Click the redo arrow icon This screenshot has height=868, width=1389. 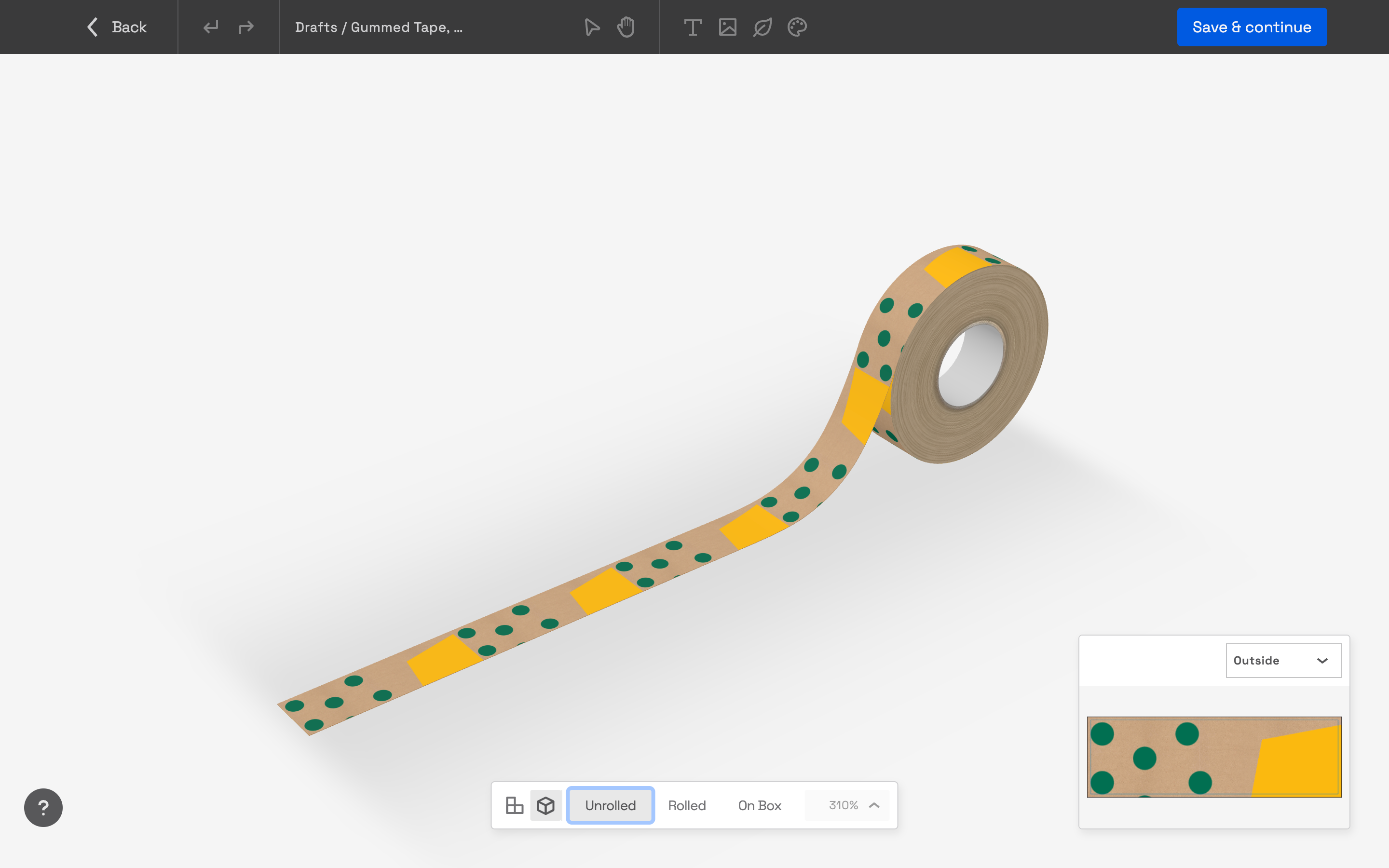coord(246,27)
